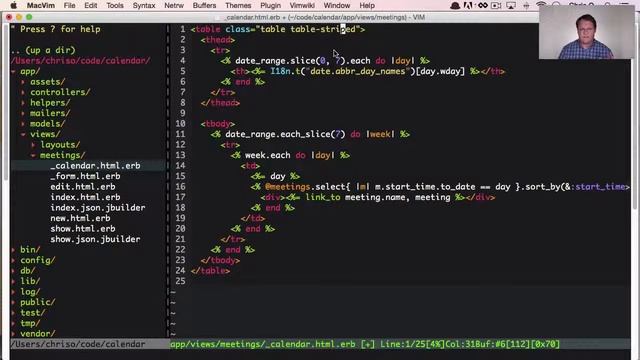
Task: Click the NERDTree status bar /Users/chriso/code/calendar
Action: click(78, 344)
